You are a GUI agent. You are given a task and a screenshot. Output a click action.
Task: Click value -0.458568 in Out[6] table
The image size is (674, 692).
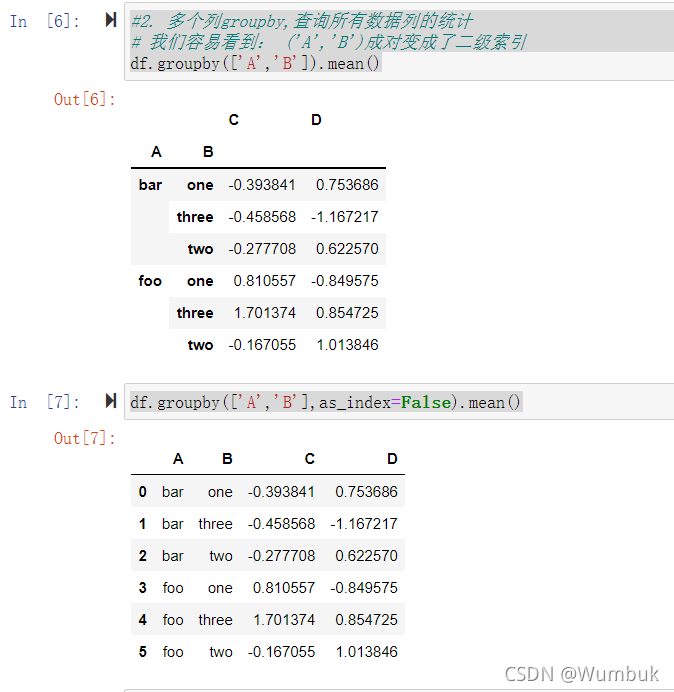pos(262,217)
